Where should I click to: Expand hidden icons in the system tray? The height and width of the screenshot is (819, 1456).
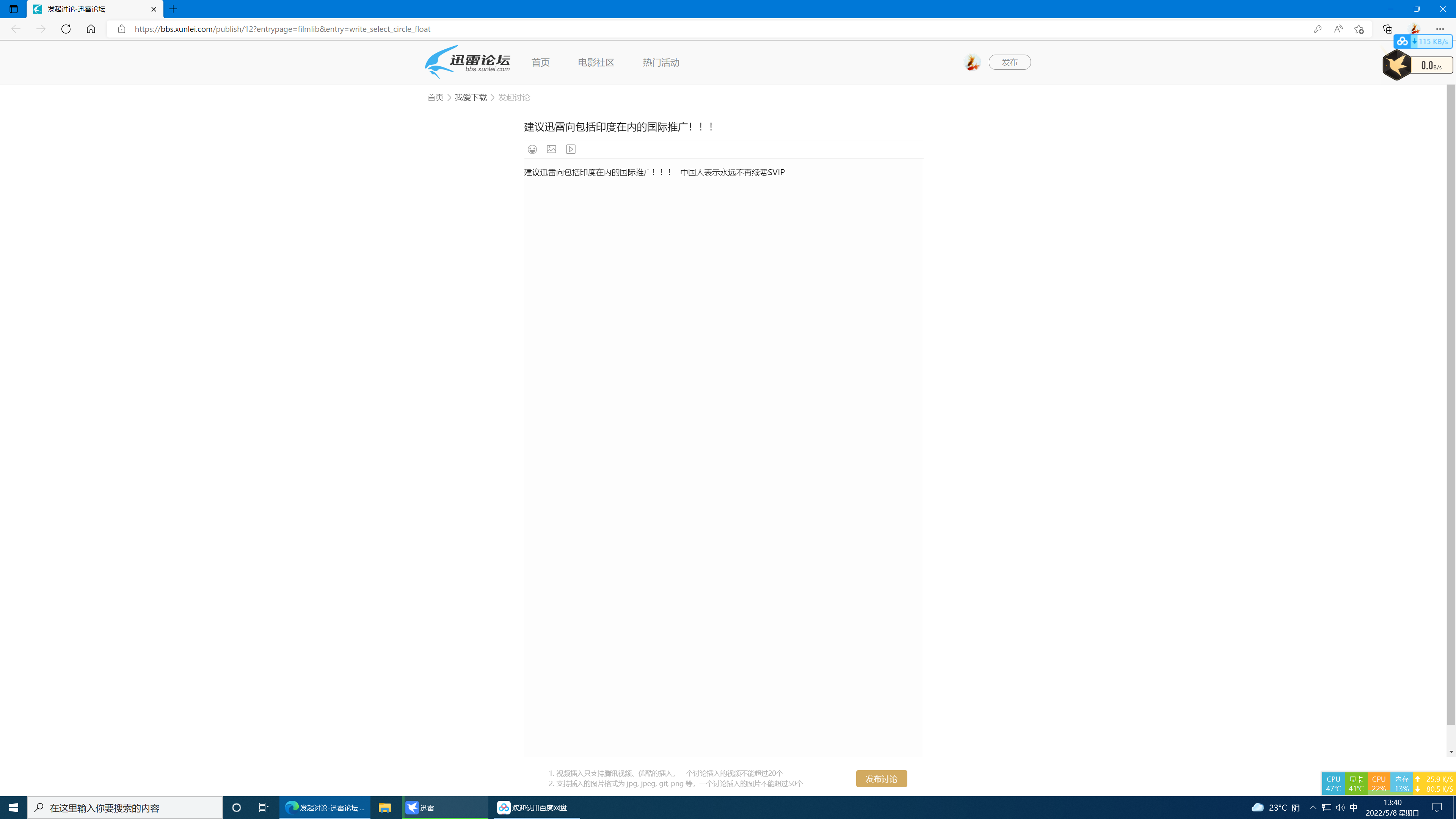point(1313,808)
